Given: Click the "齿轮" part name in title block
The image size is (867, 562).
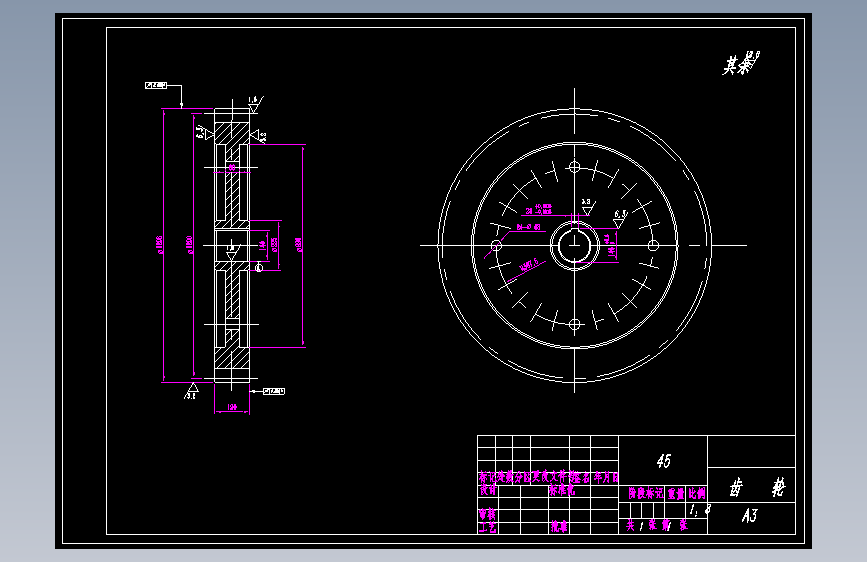Looking at the screenshot, I should [x=756, y=488].
